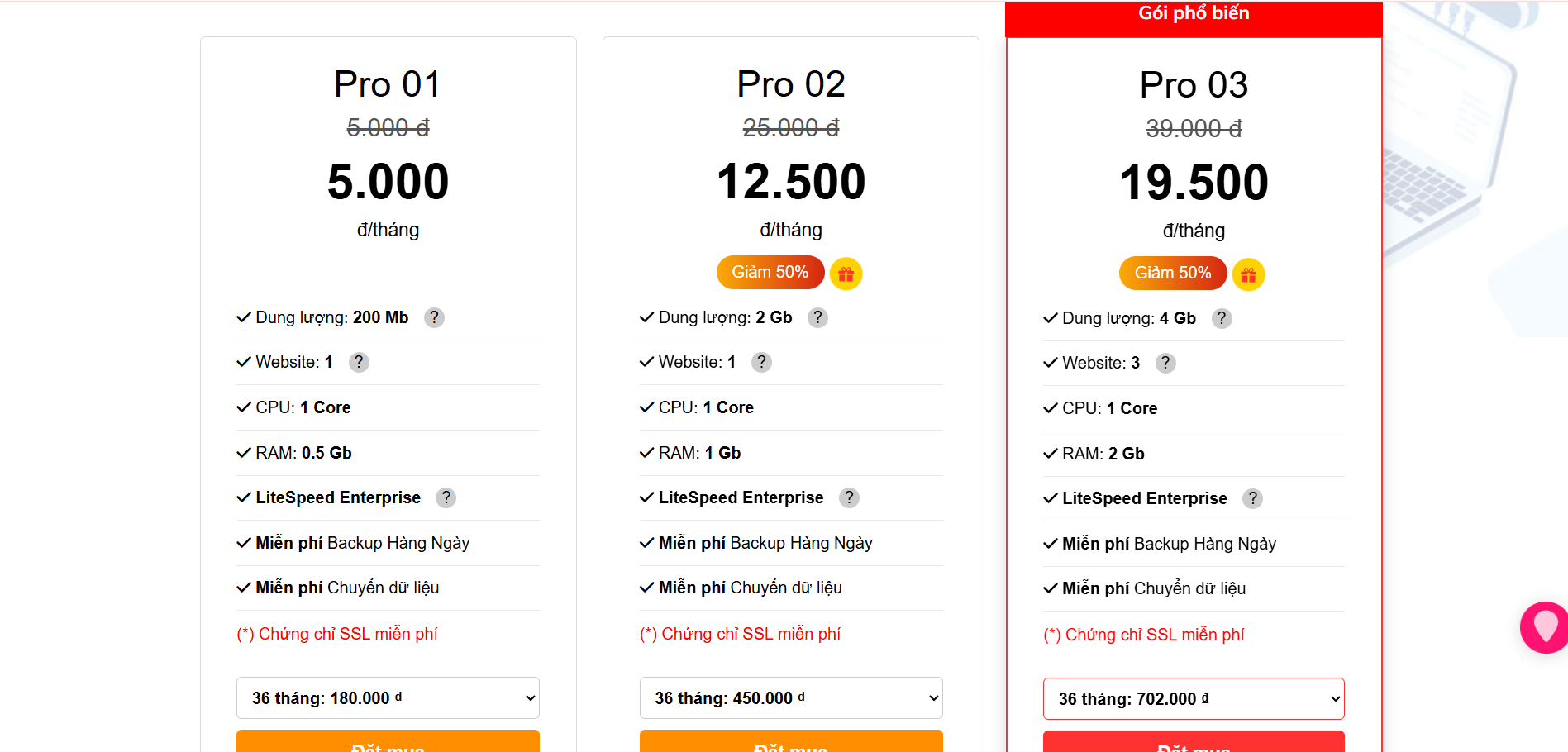This screenshot has height=752, width=1568.
Task: Click the gift icon on Pro 02 plan
Action: pos(846,274)
